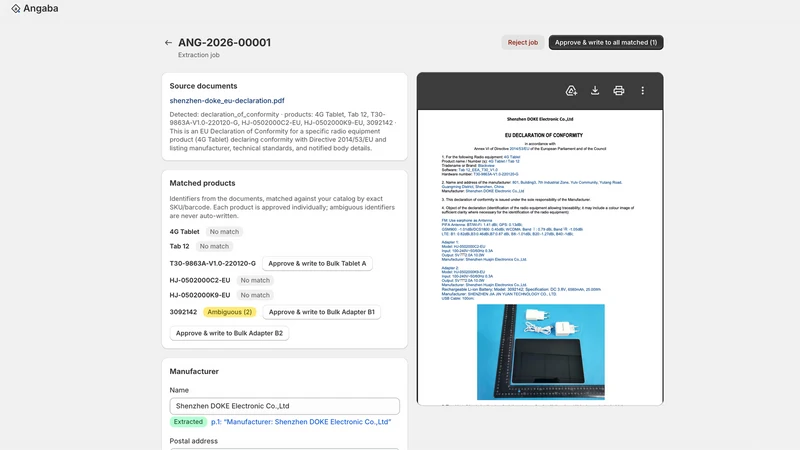This screenshot has width=800, height=450.
Task: Save PDF to Drive using viewer icon
Action: 571,91
